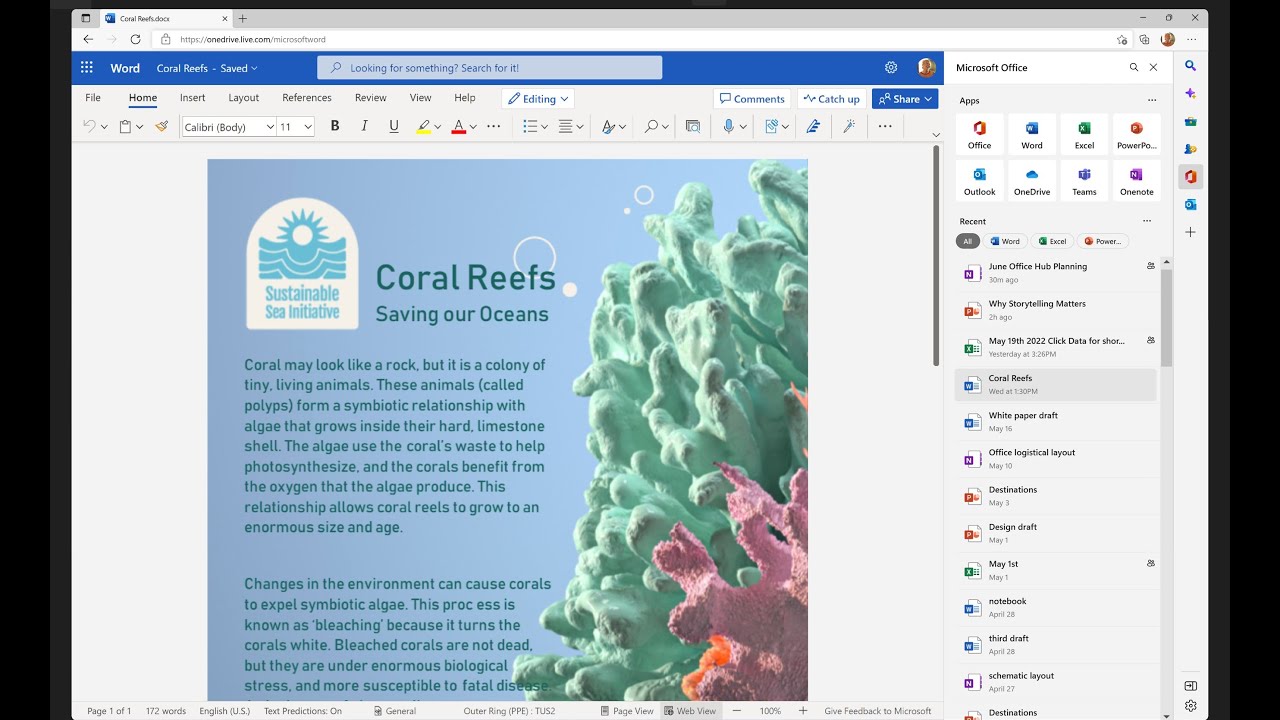Refresh the browser page
1280x720 pixels.
(x=136, y=39)
